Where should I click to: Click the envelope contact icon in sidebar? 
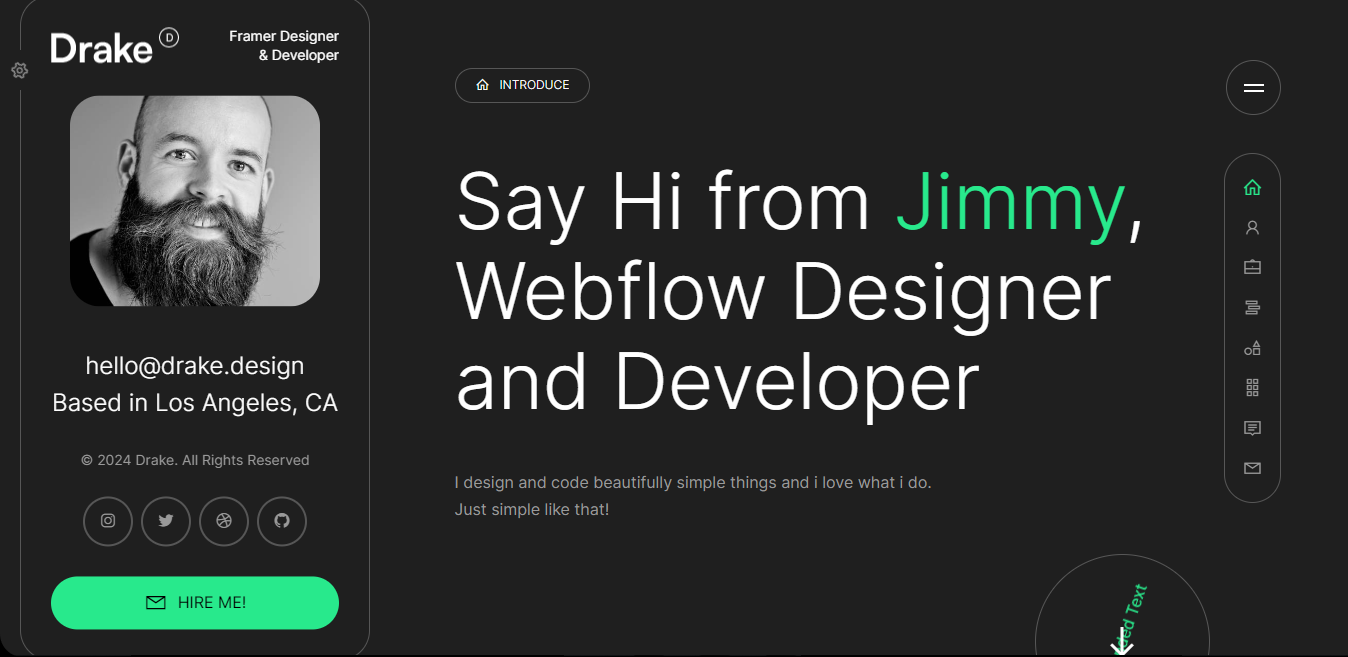[x=1252, y=467]
